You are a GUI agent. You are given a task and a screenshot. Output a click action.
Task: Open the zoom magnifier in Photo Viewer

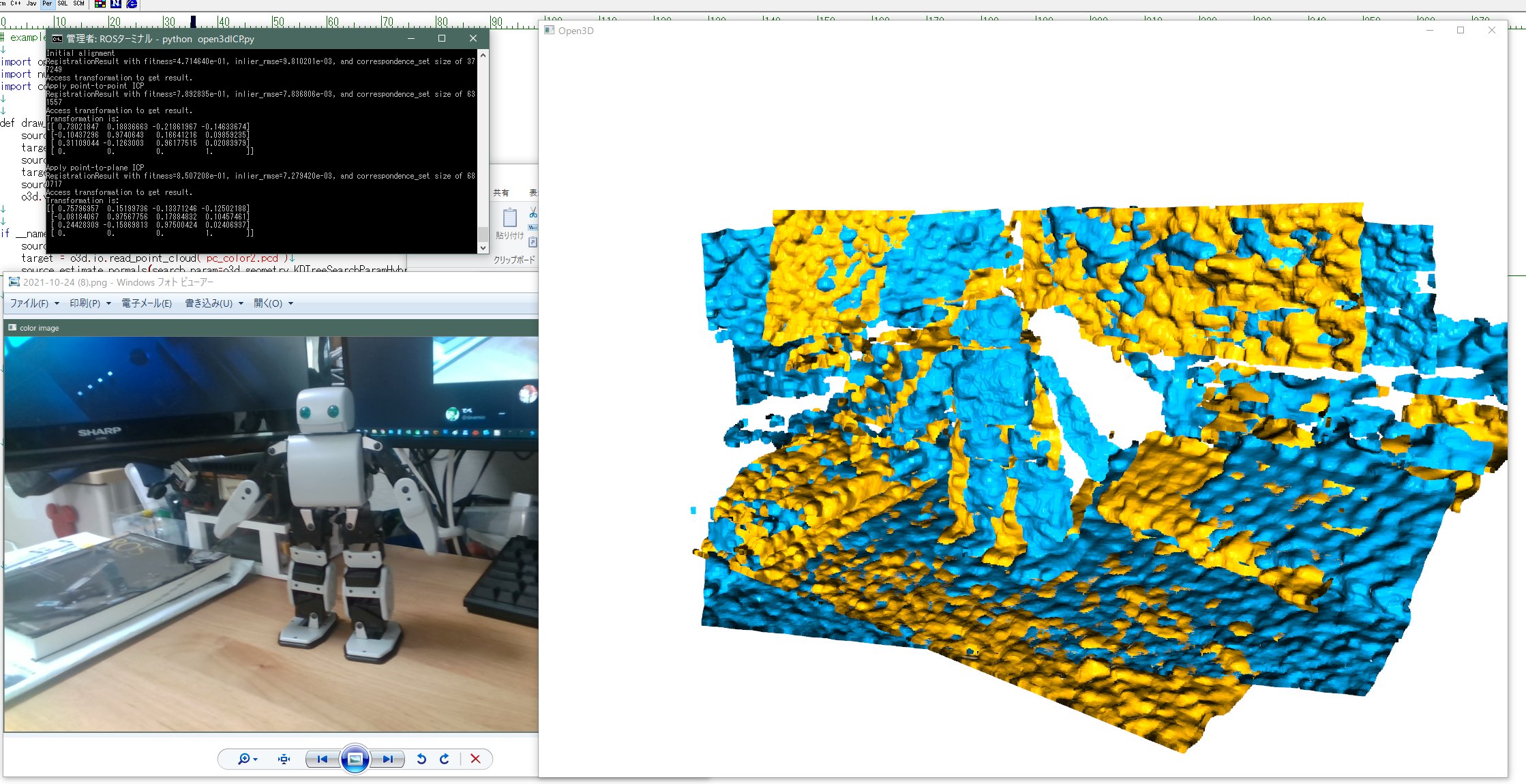pos(243,759)
